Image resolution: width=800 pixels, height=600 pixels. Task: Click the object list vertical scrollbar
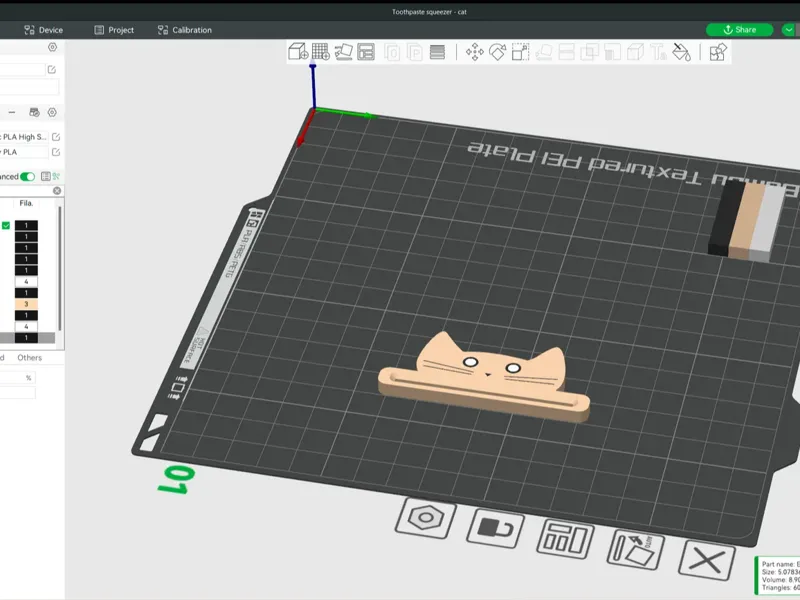pyautogui.click(x=60, y=268)
